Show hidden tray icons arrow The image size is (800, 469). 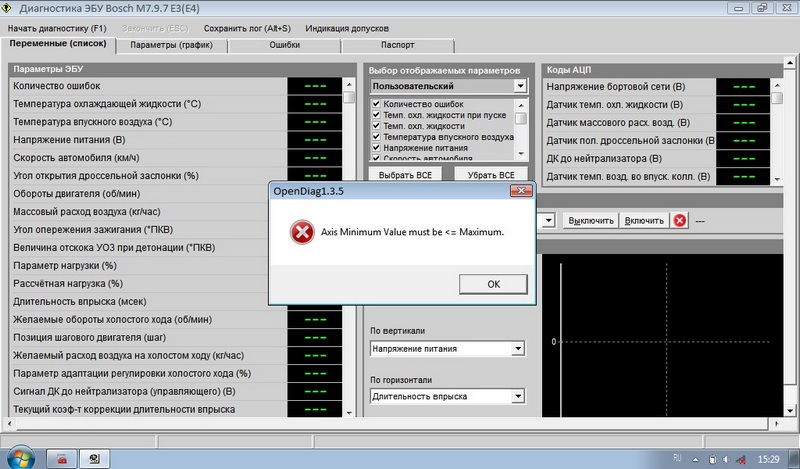pyautogui.click(x=695, y=459)
